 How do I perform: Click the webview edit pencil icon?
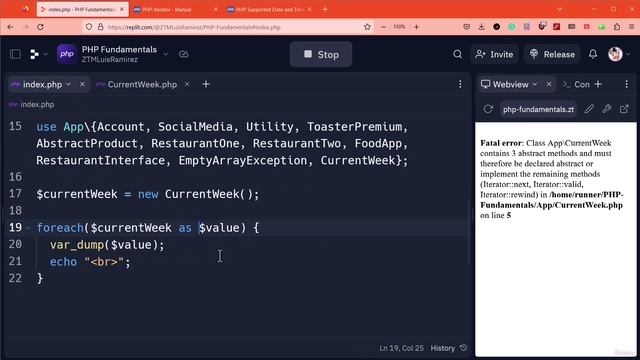coord(589,109)
